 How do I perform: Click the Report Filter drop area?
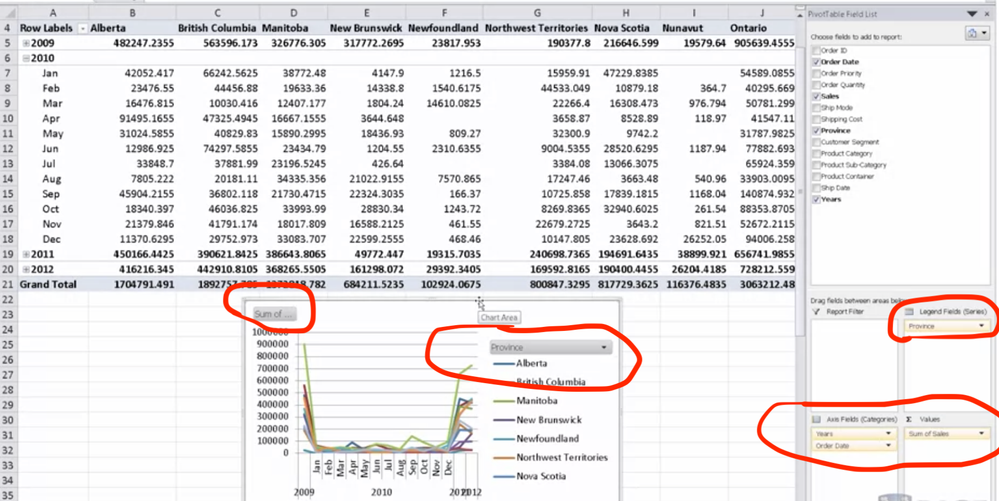point(853,365)
